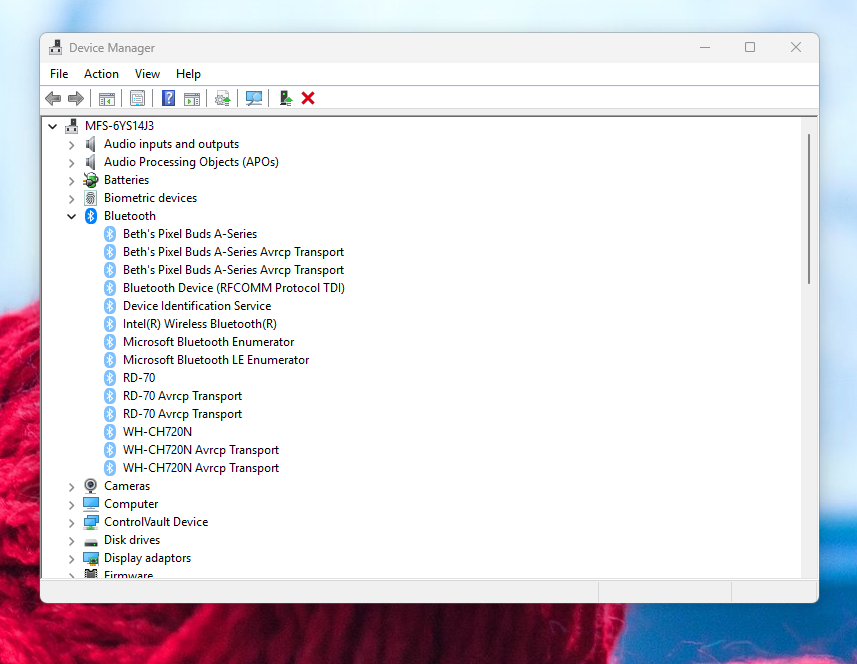This screenshot has height=664, width=857.
Task: Open the File menu
Action: pos(59,74)
